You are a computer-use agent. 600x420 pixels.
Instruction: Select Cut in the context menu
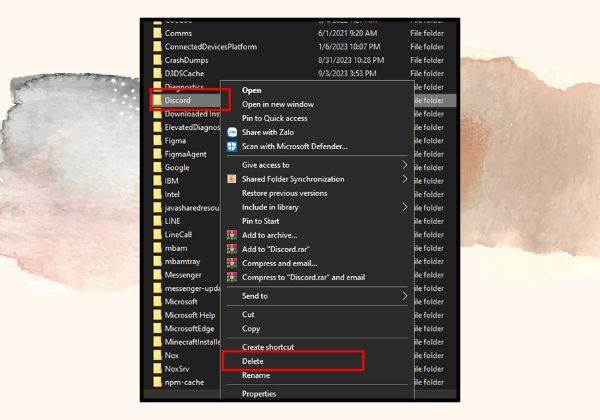[248, 314]
